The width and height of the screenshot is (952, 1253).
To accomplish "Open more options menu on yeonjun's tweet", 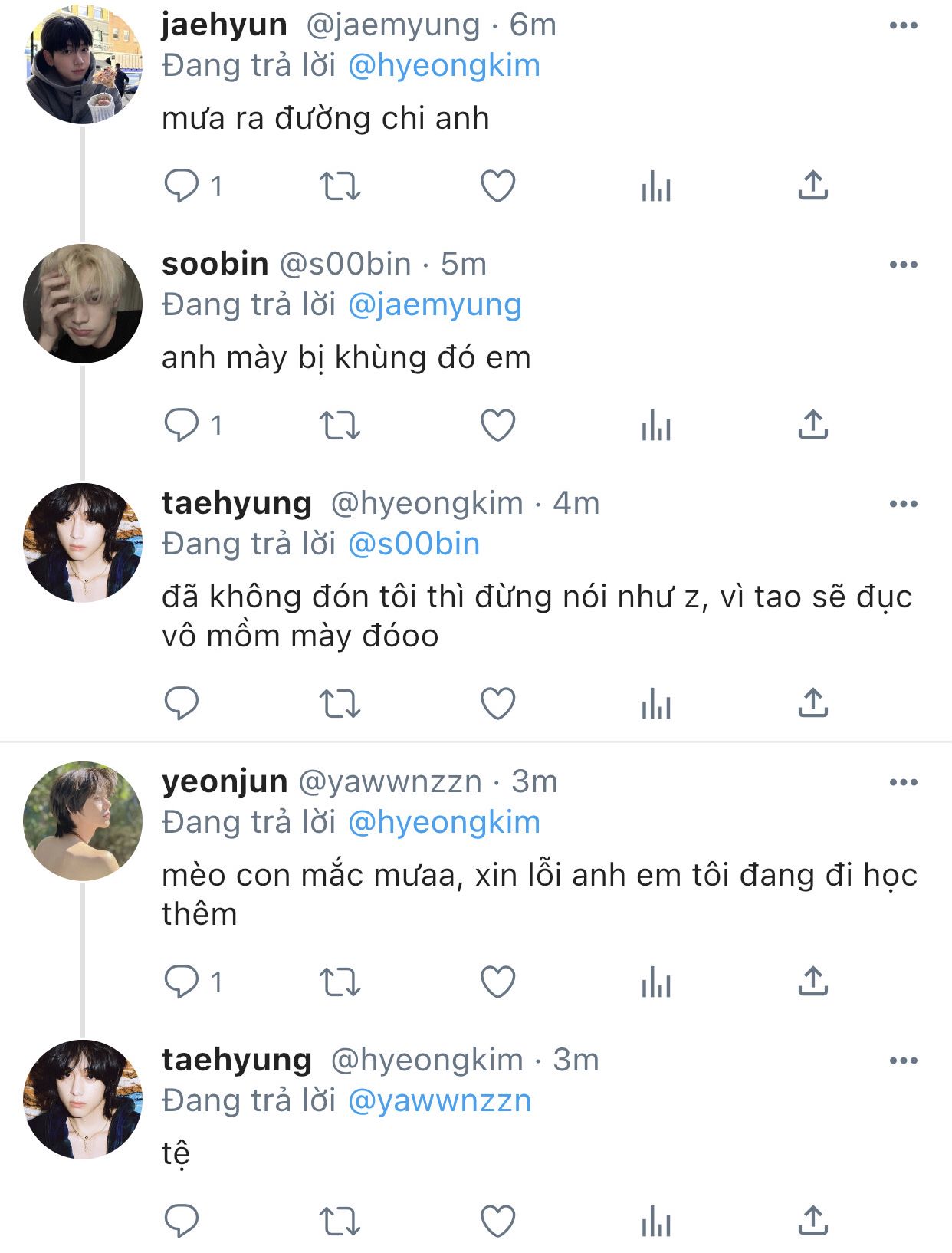I will coord(904,782).
